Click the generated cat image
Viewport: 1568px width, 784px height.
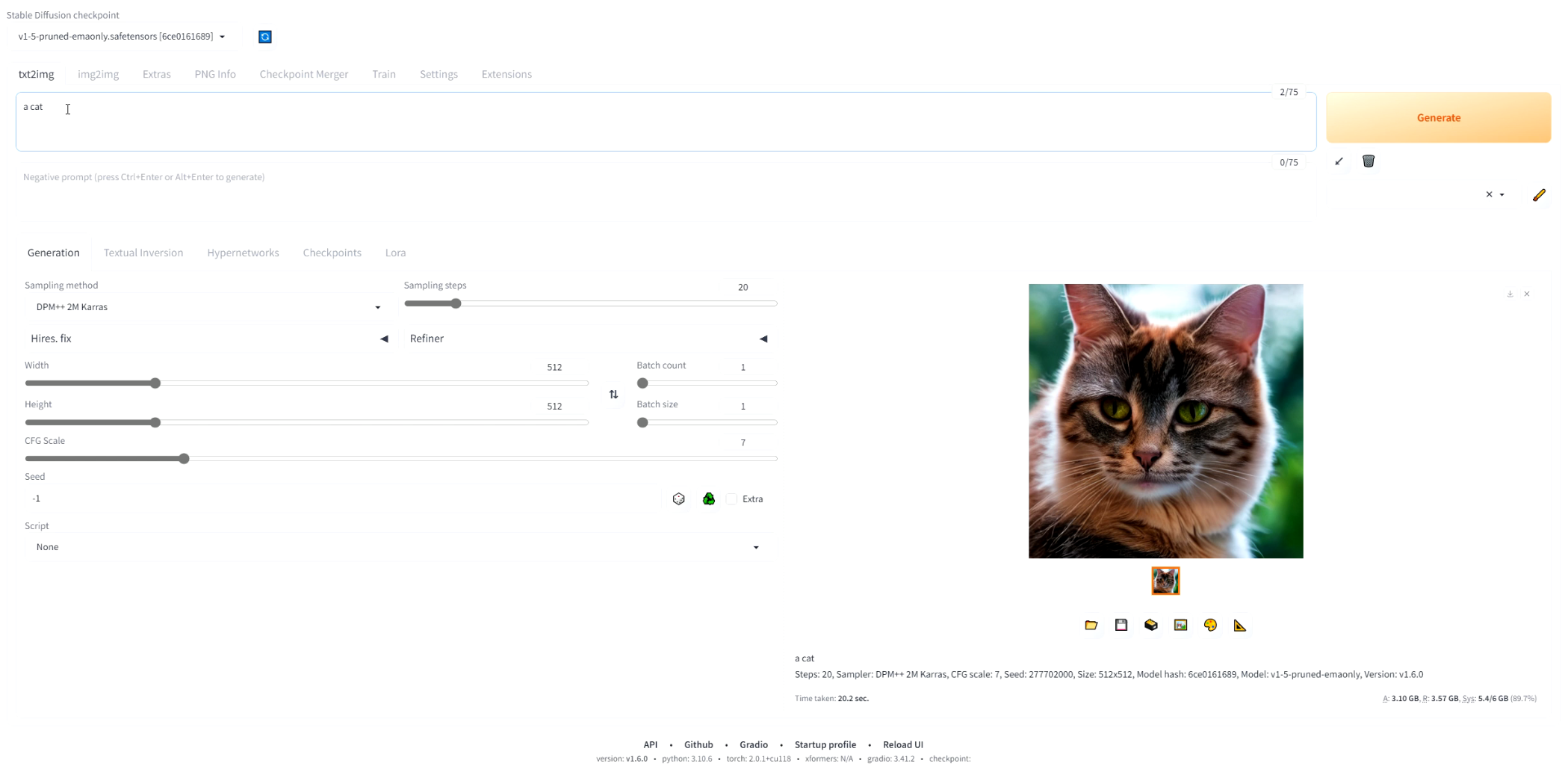coord(1165,421)
